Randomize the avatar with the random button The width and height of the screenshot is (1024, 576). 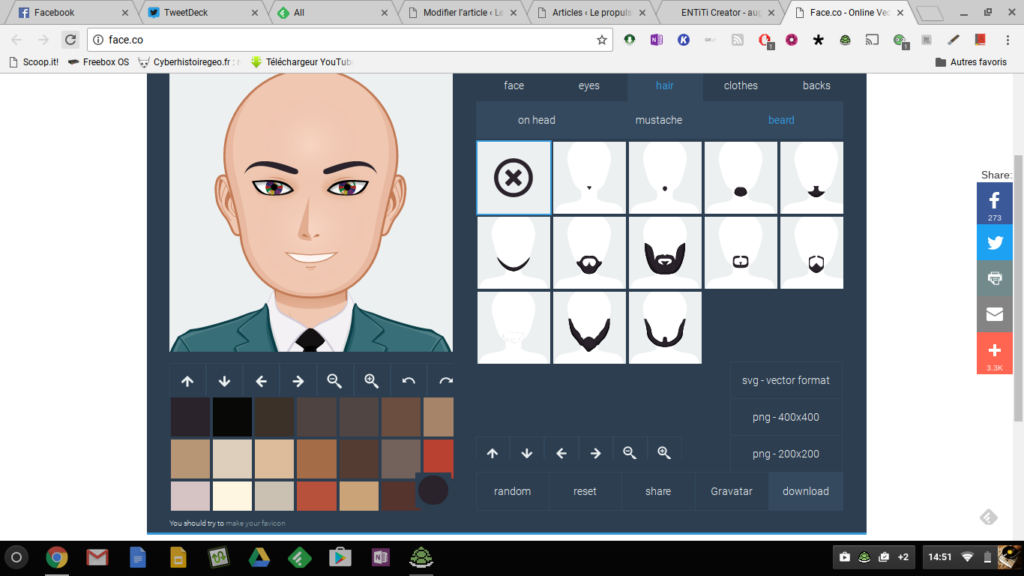coord(512,491)
